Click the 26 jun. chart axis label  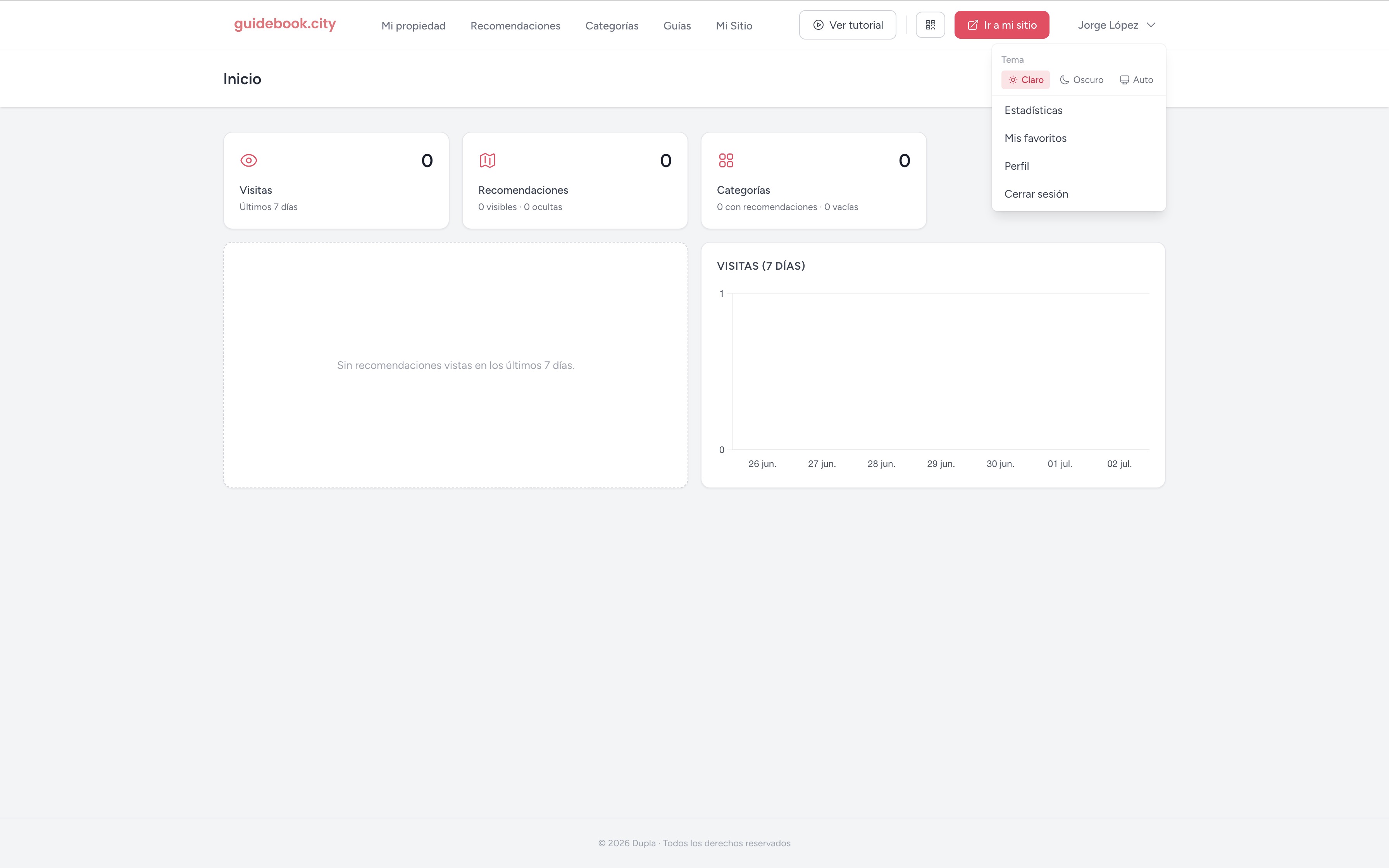click(762, 464)
